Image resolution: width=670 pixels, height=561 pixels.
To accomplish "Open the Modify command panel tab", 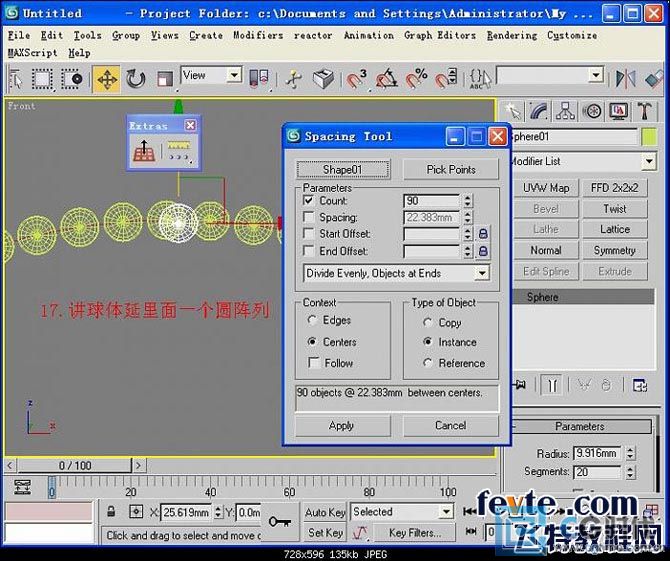I will [x=539, y=112].
